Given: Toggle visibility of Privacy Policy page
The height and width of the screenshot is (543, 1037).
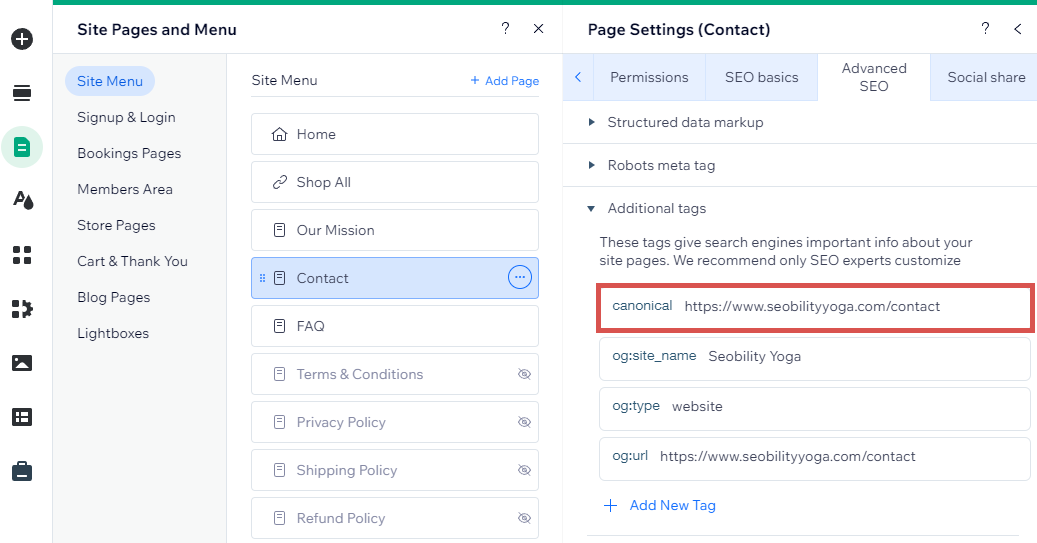Looking at the screenshot, I should [x=524, y=422].
